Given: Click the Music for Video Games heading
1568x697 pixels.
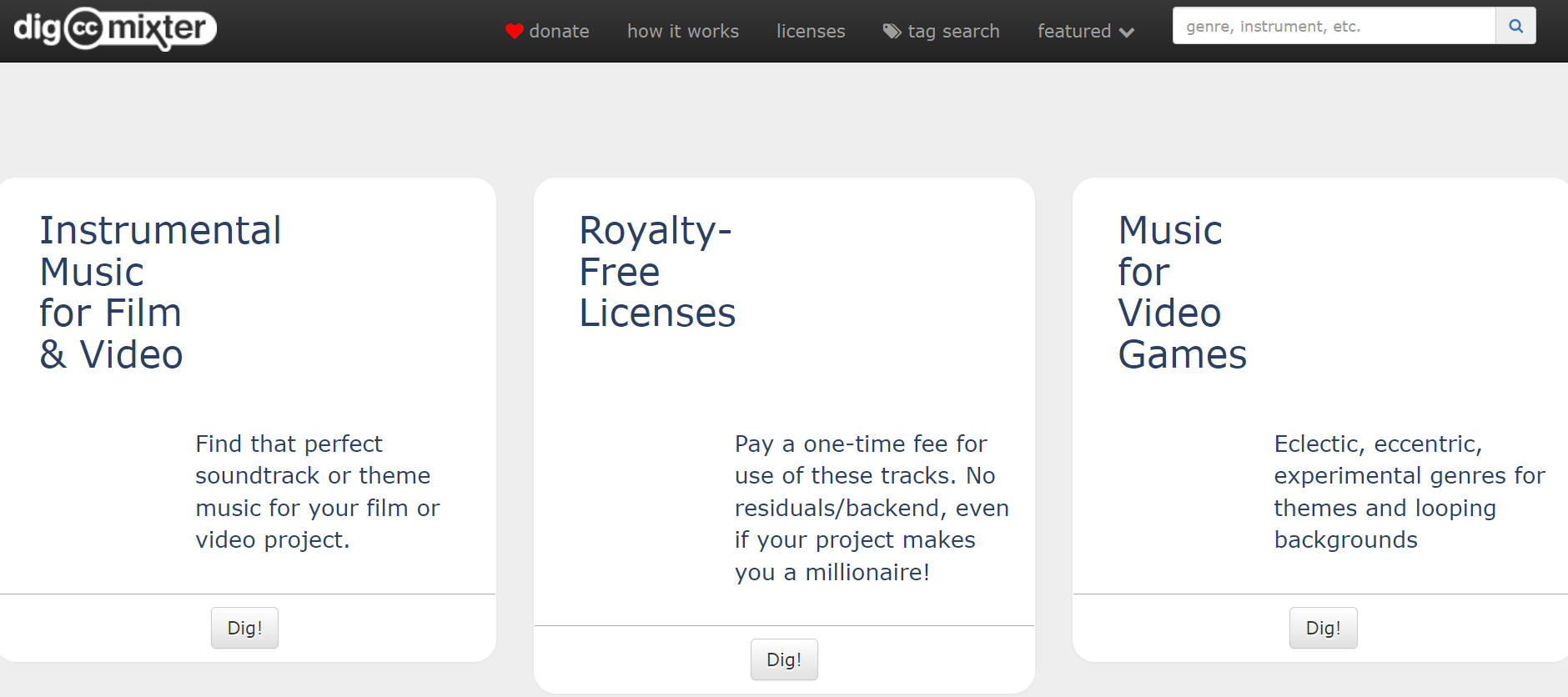Looking at the screenshot, I should [x=1183, y=292].
